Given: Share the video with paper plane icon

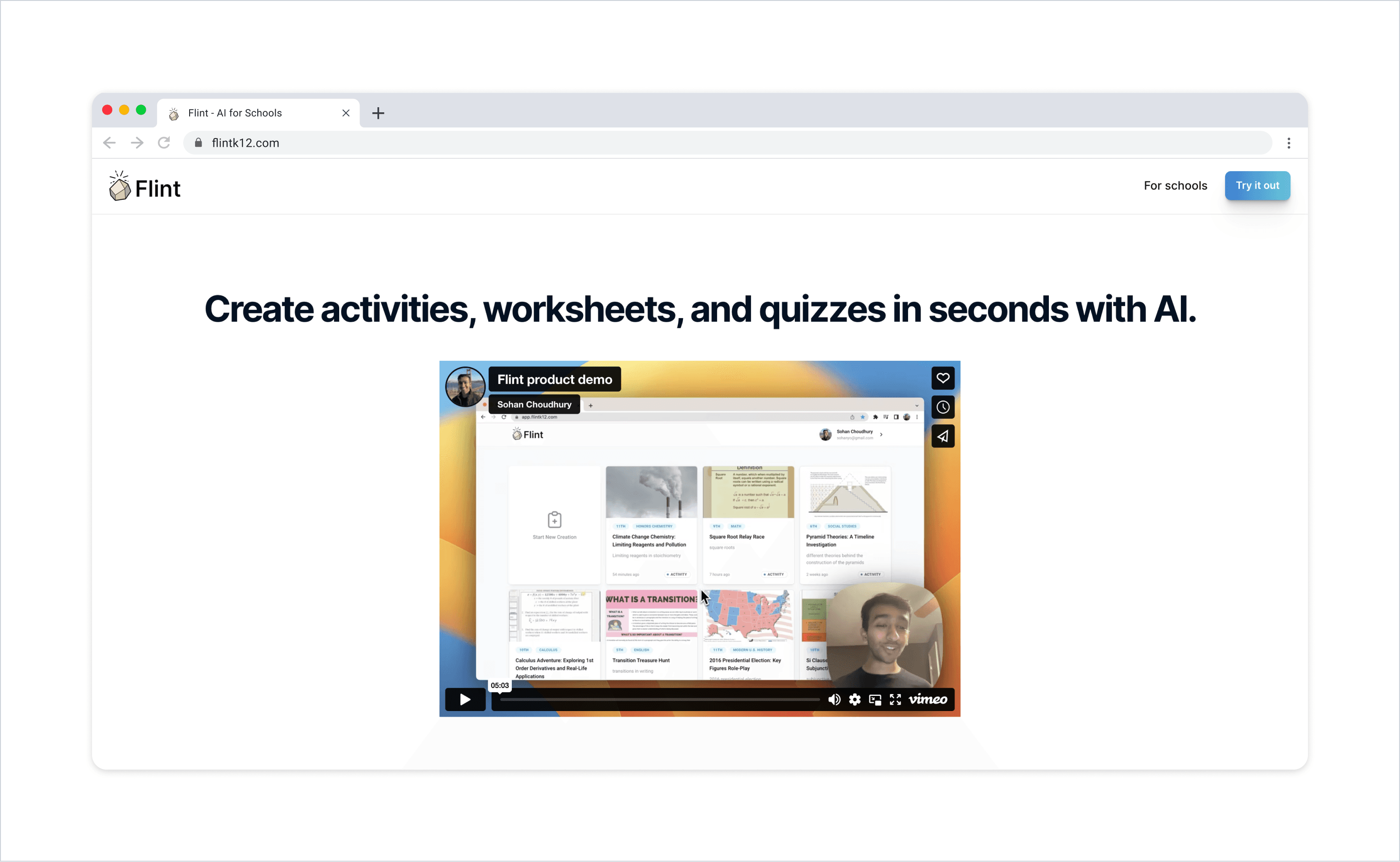Looking at the screenshot, I should point(943,436).
